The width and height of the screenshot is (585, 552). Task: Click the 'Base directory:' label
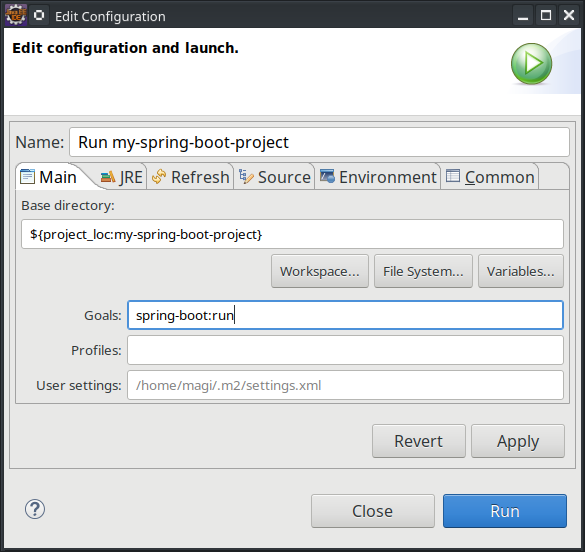68,206
